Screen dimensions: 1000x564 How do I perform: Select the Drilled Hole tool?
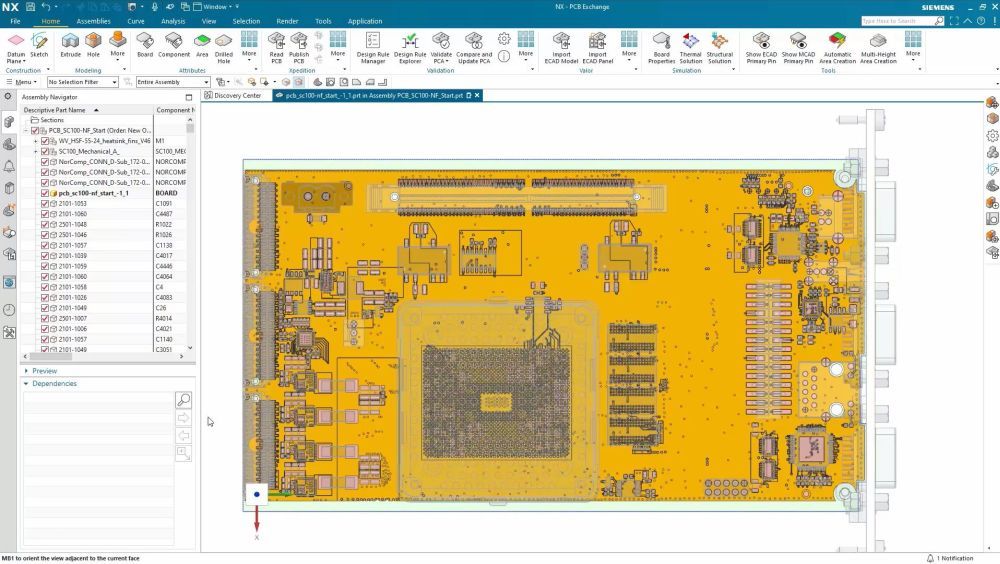[x=223, y=48]
